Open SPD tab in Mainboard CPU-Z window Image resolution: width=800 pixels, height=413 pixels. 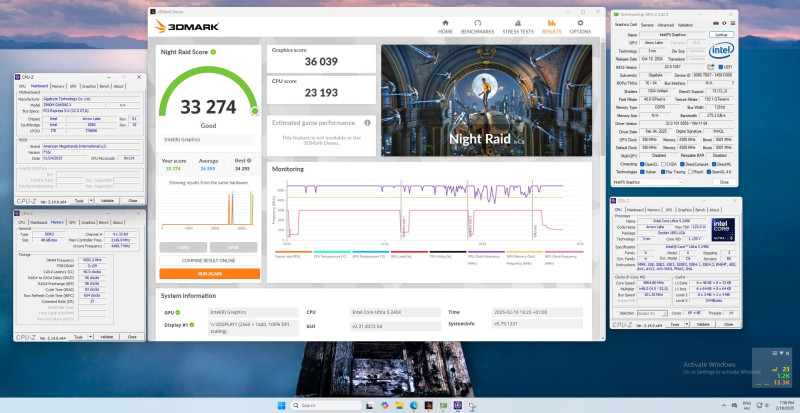72,86
